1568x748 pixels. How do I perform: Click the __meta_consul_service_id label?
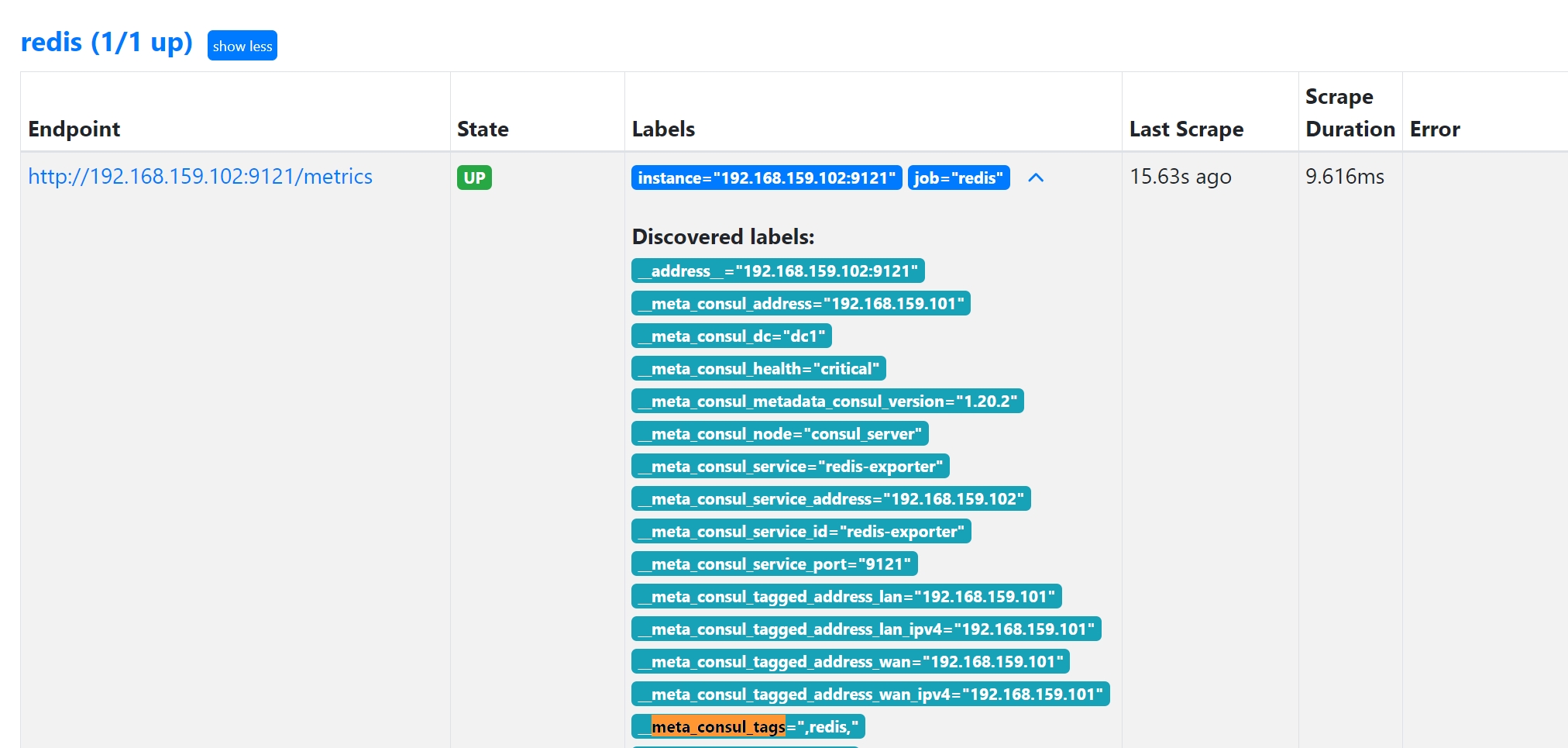pyautogui.click(x=801, y=531)
